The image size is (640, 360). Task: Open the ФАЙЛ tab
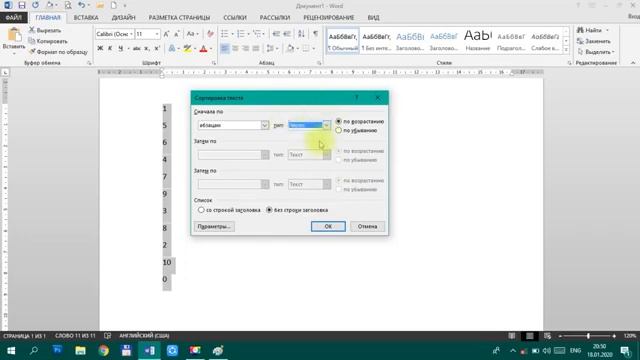pos(13,18)
